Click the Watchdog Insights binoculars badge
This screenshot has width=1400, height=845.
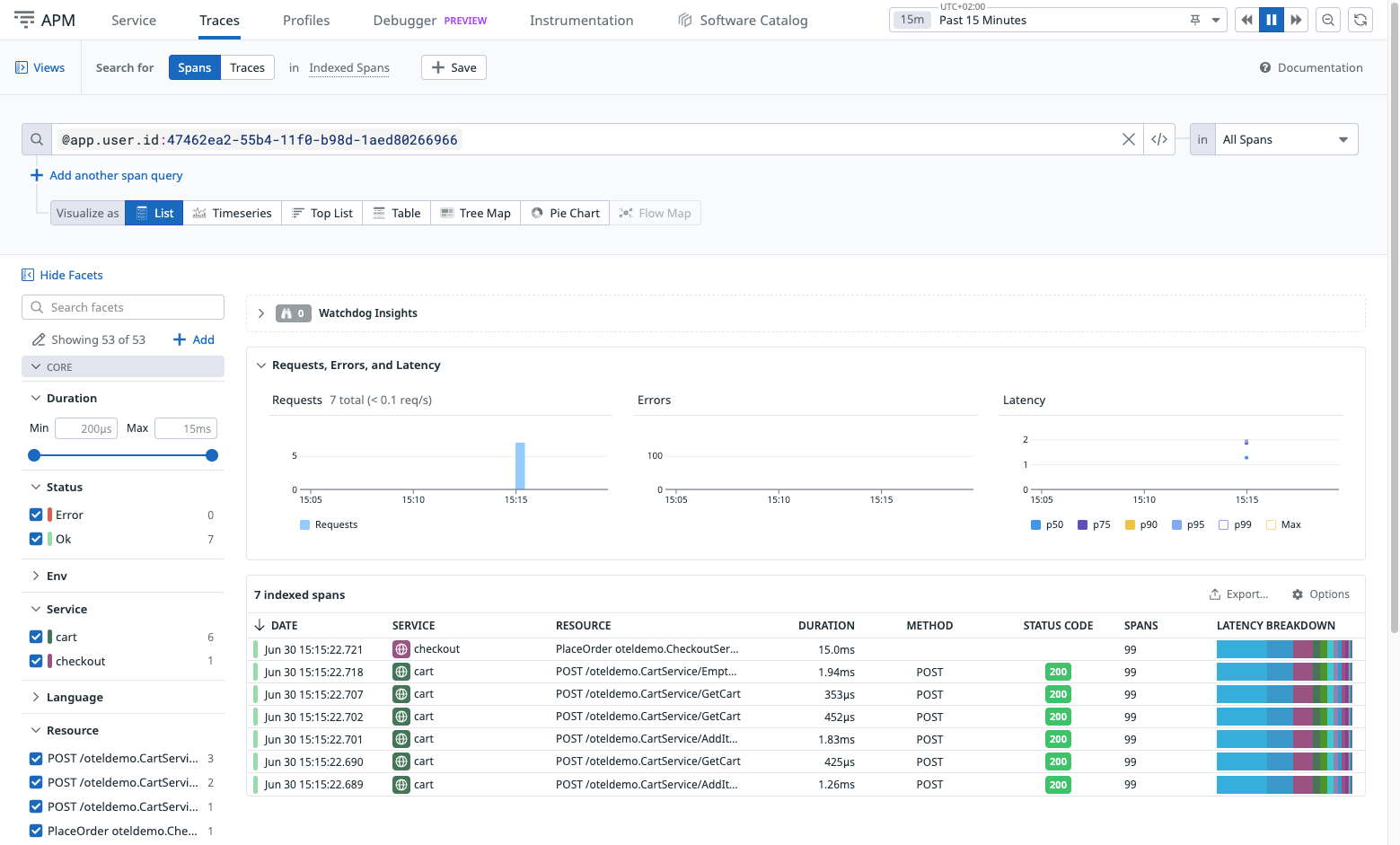tap(293, 313)
